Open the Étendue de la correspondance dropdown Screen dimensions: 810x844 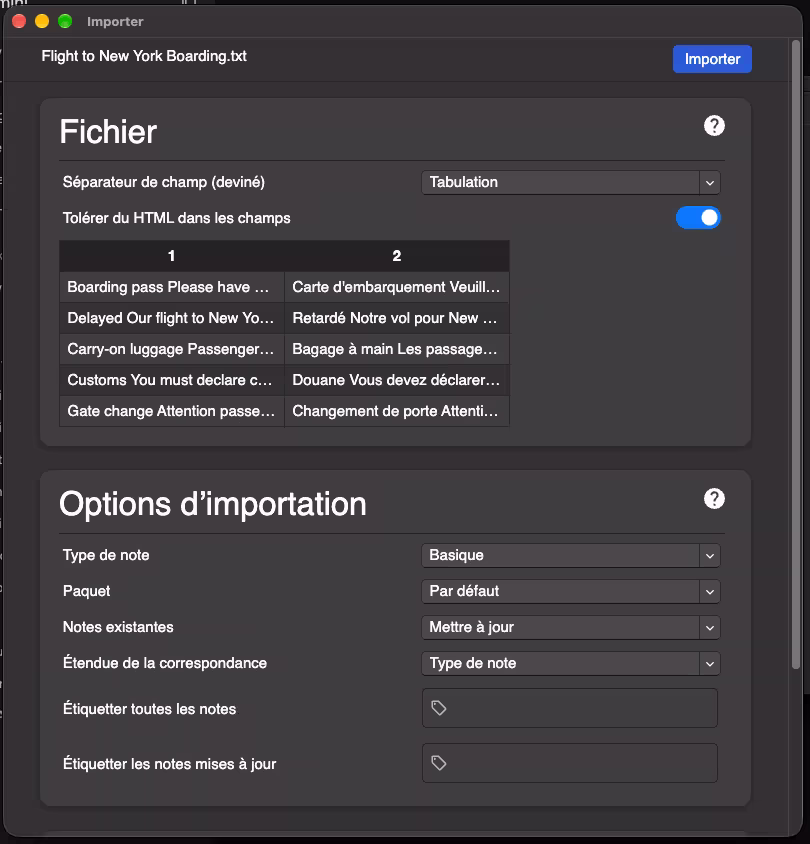[x=570, y=664]
